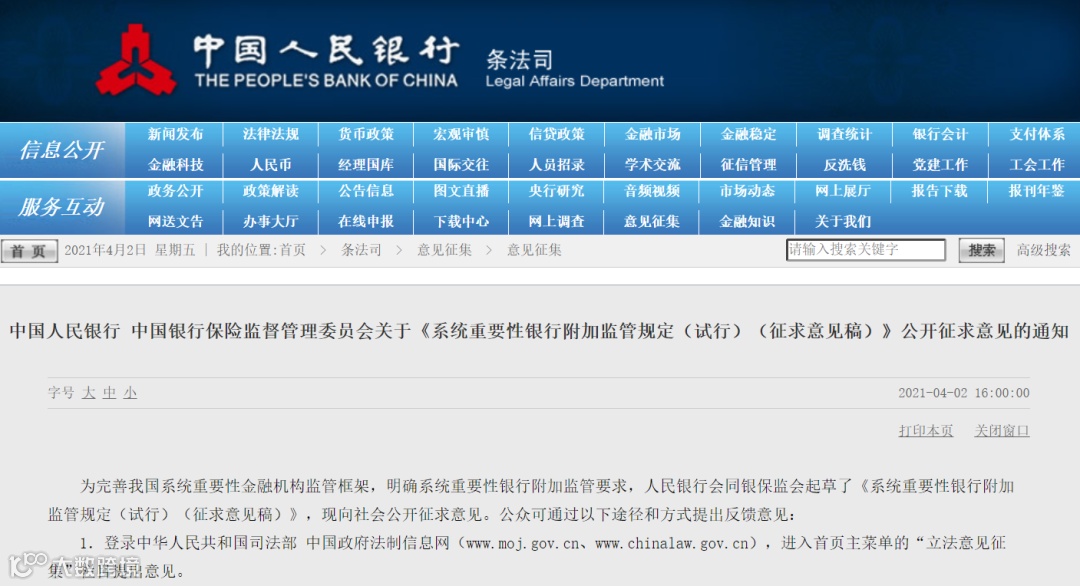This screenshot has height=586, width=1080.
Task: Click the People's Bank of China logo
Action: [x=136, y=61]
